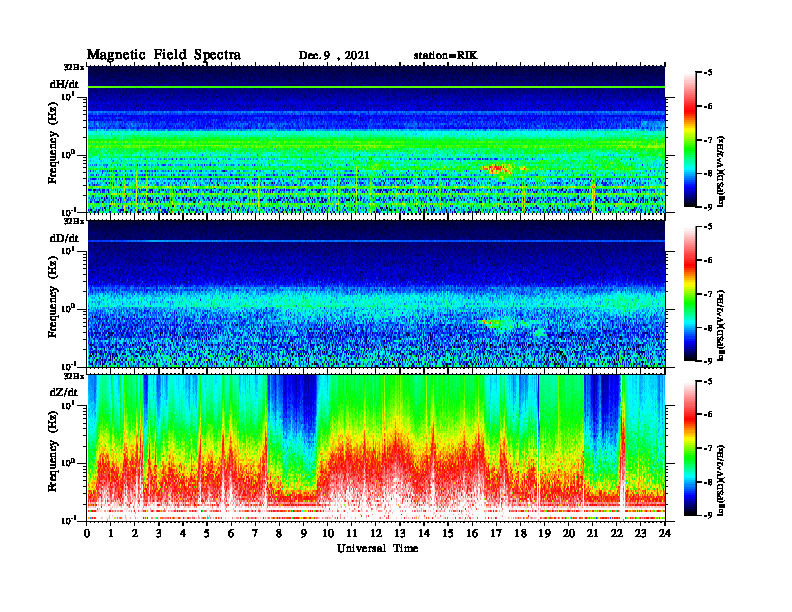Click the bright green horizontal line in dH/dt panel
792x612 pixels.
(x=376, y=87)
